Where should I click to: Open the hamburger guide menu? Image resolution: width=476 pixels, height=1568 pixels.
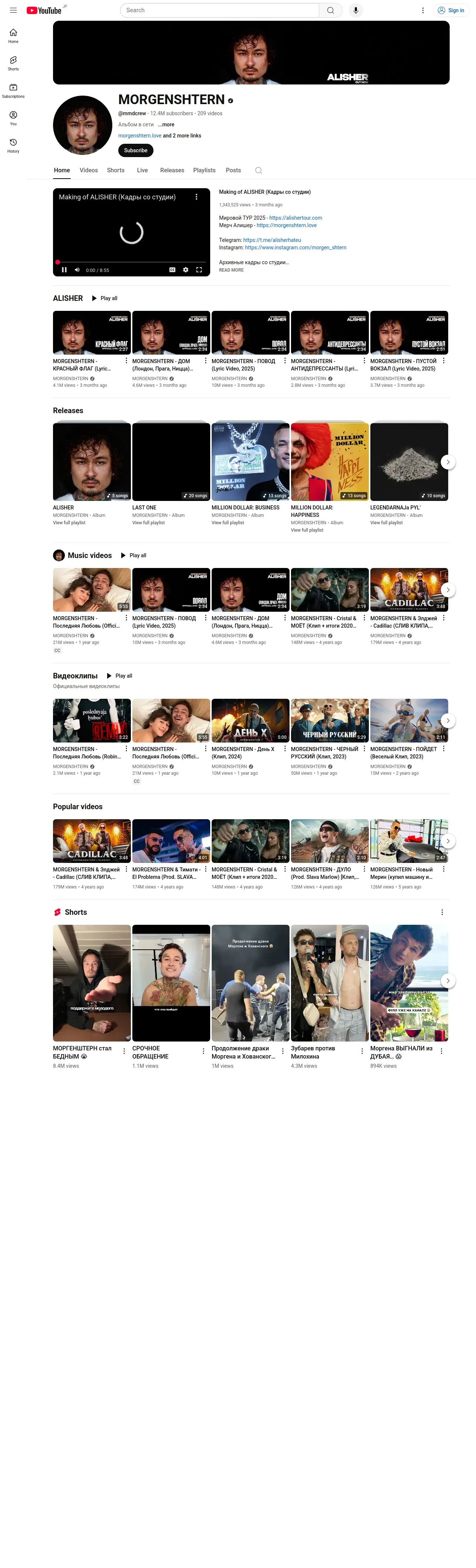tap(13, 10)
